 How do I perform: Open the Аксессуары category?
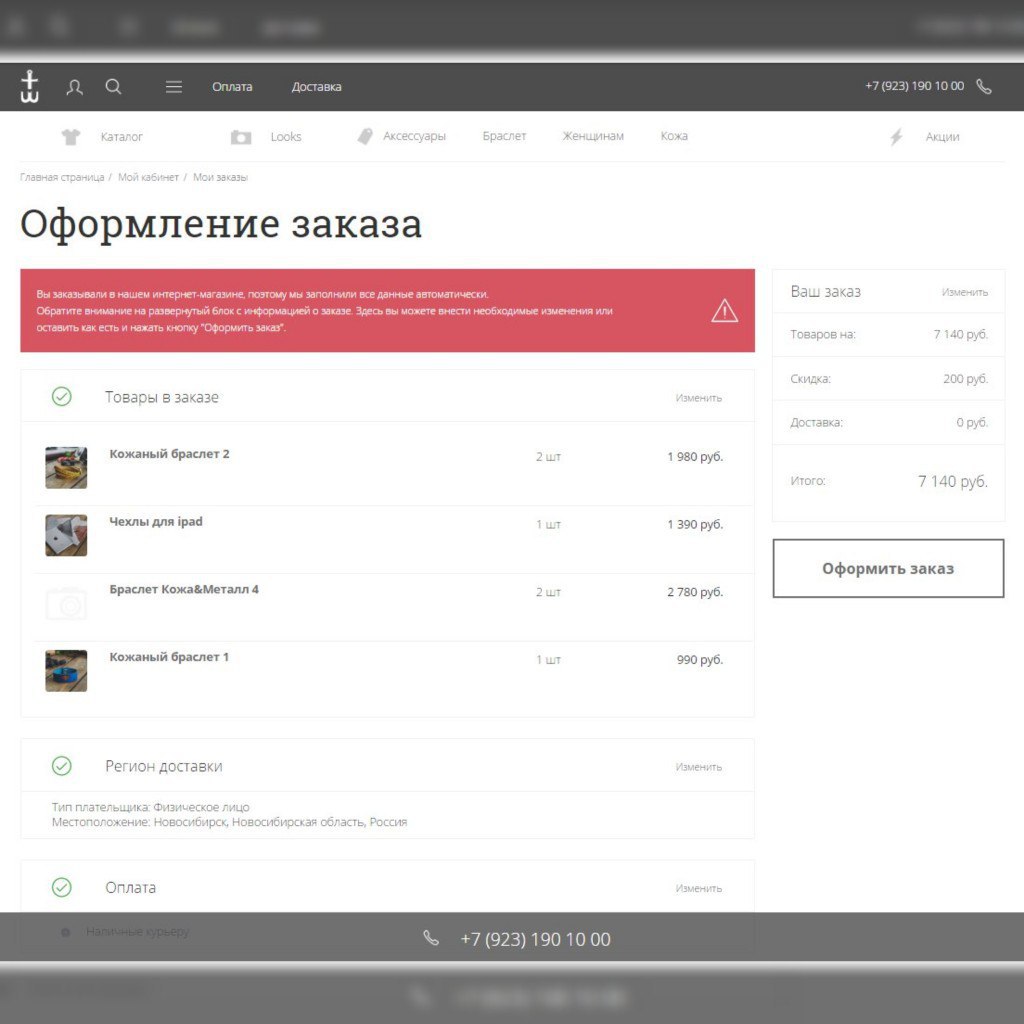(414, 136)
